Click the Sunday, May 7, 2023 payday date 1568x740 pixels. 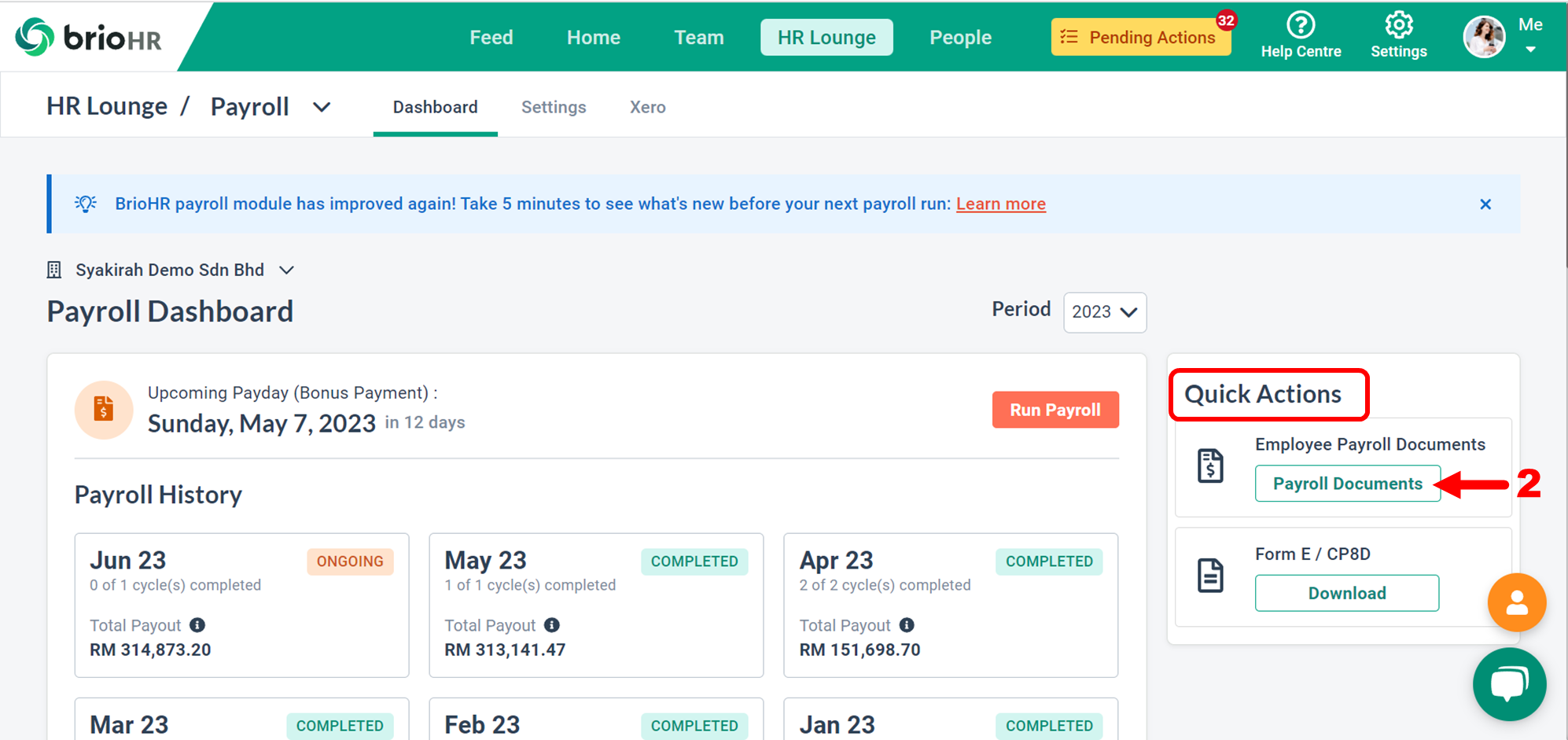click(x=262, y=424)
